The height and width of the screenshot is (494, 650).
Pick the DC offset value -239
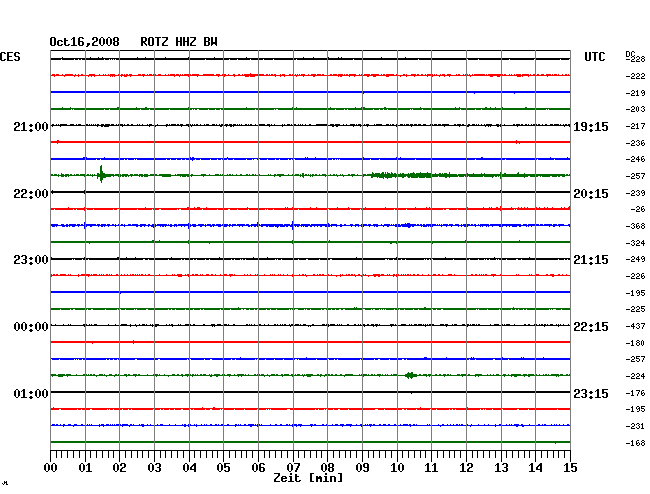(x=635, y=193)
